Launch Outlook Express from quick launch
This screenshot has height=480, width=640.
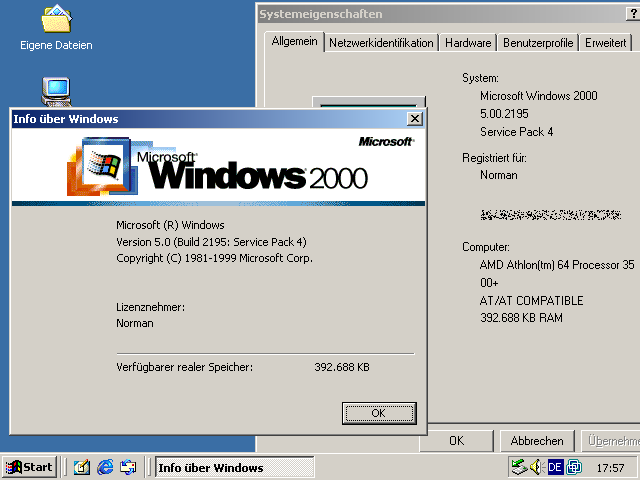128,467
